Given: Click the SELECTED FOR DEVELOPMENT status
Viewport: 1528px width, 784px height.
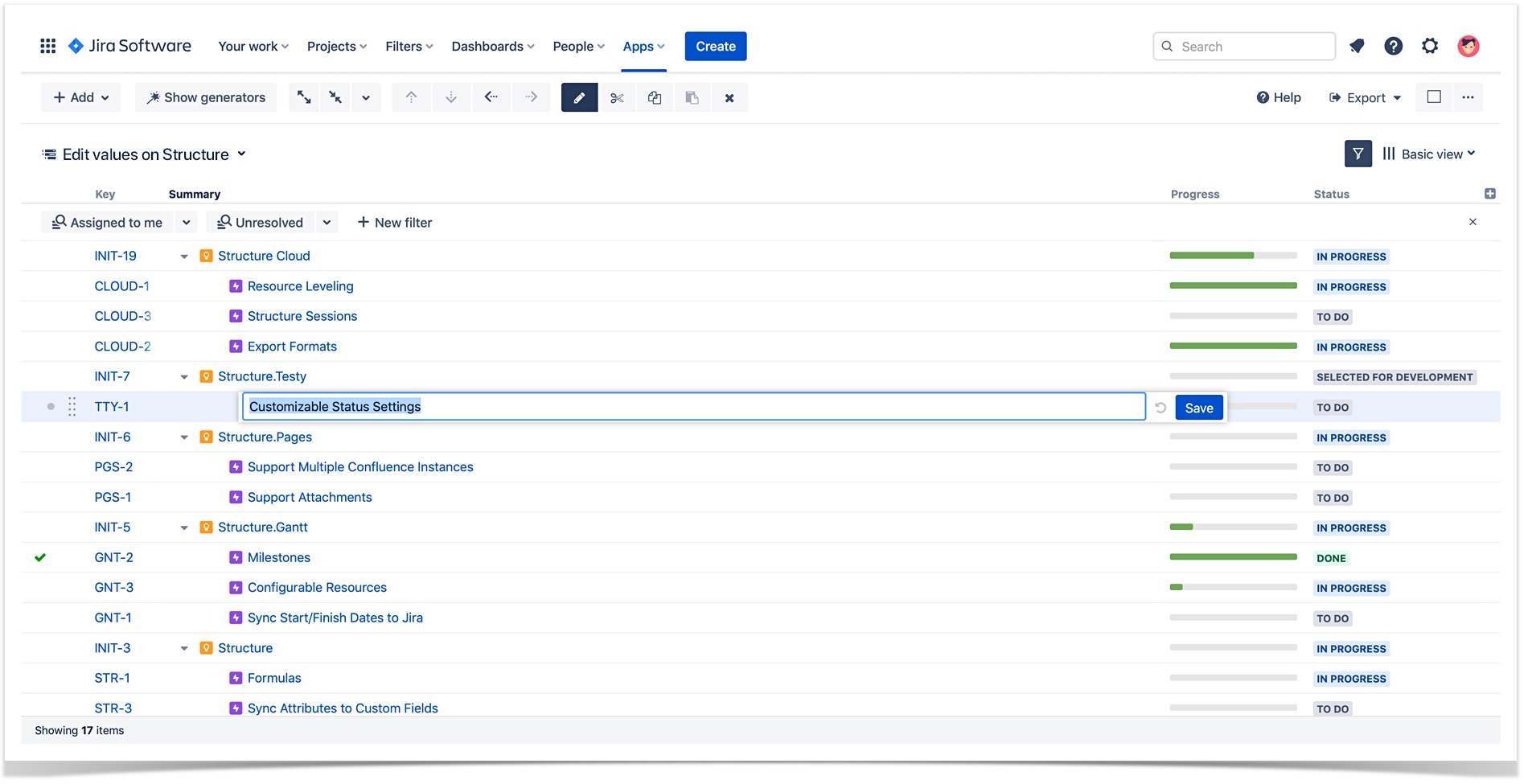Looking at the screenshot, I should pyautogui.click(x=1395, y=377).
